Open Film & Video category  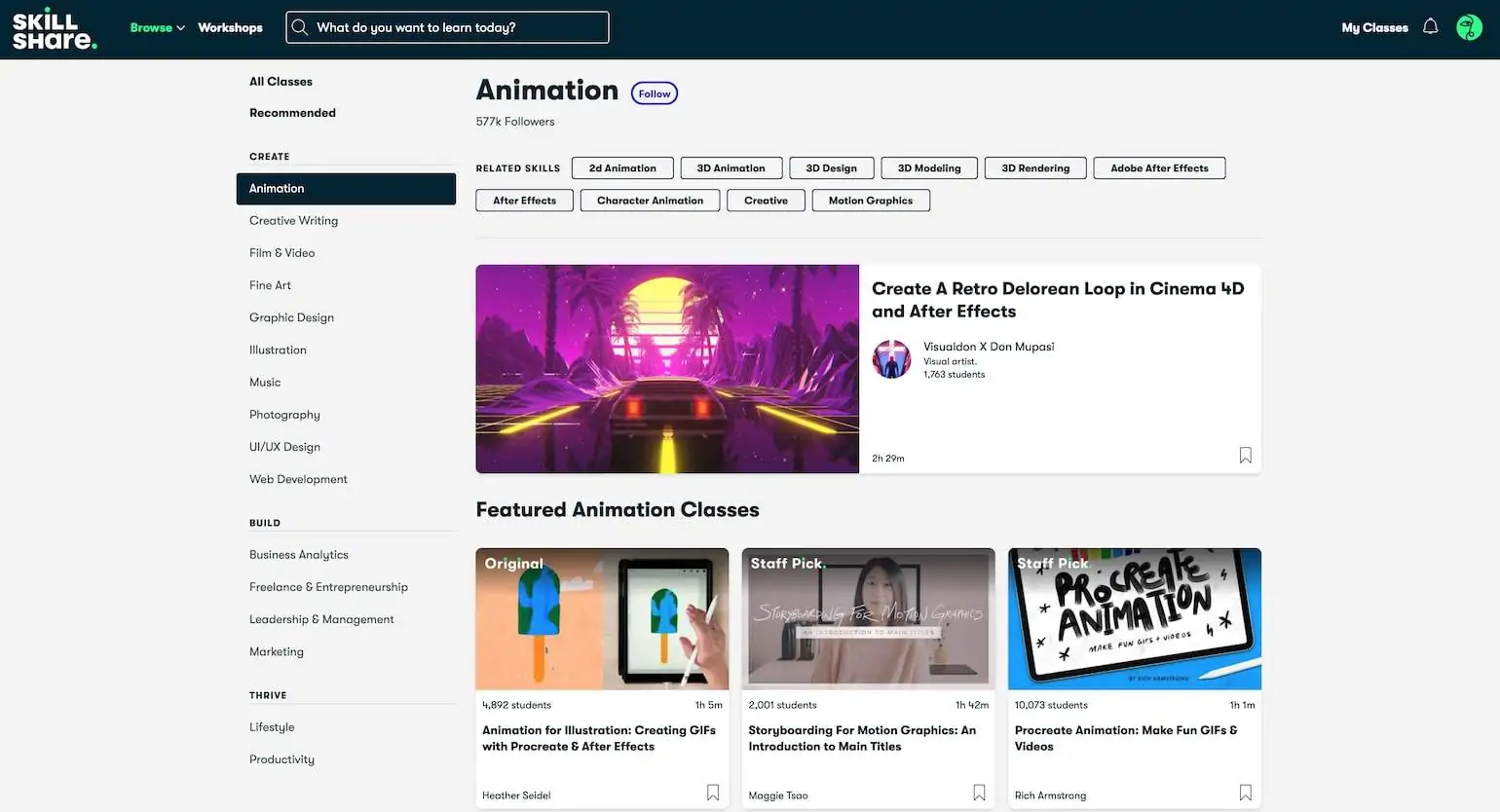pyautogui.click(x=281, y=253)
